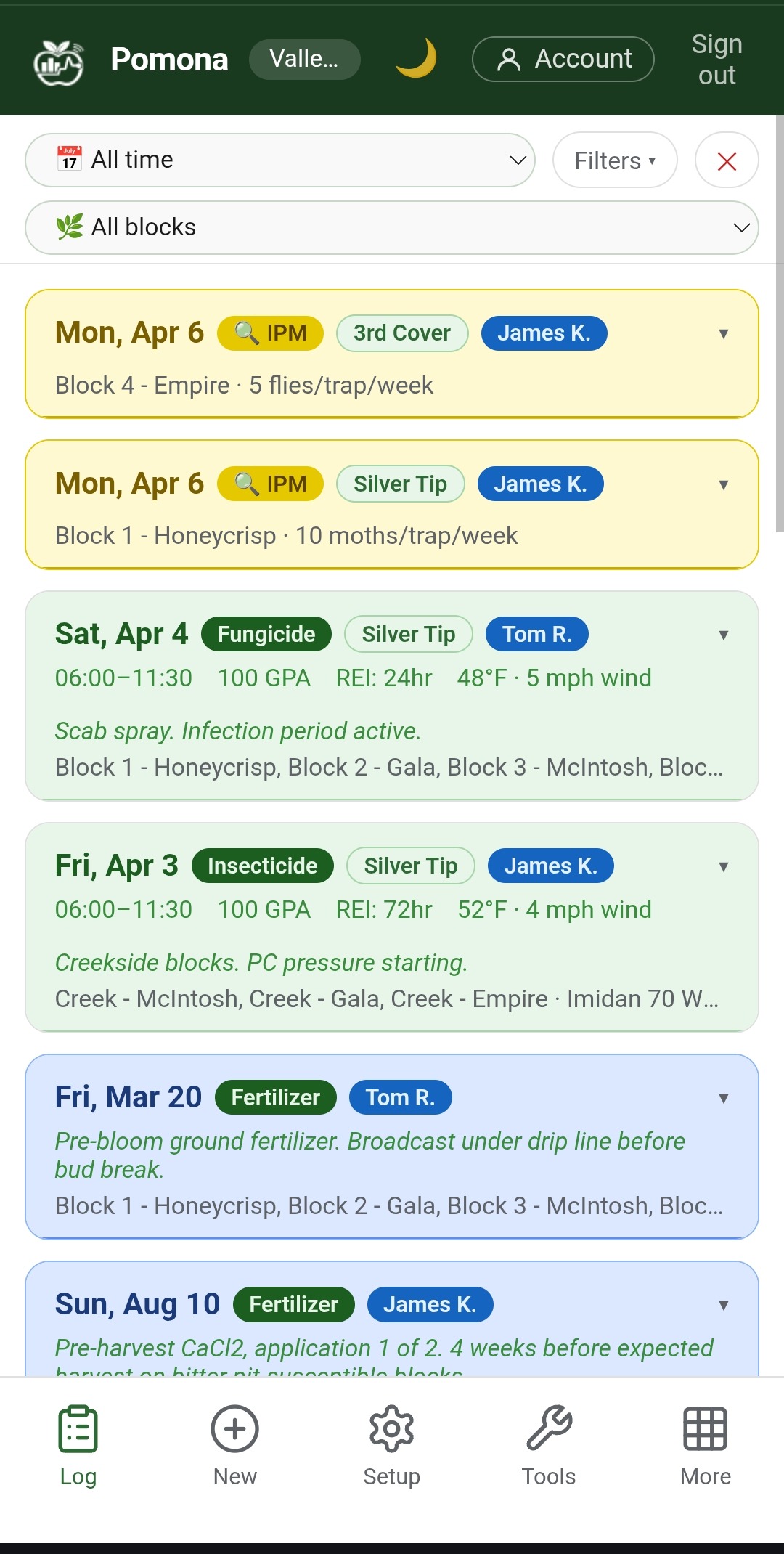Open the All blocks selector dropdown
784x1554 pixels.
coord(392,227)
